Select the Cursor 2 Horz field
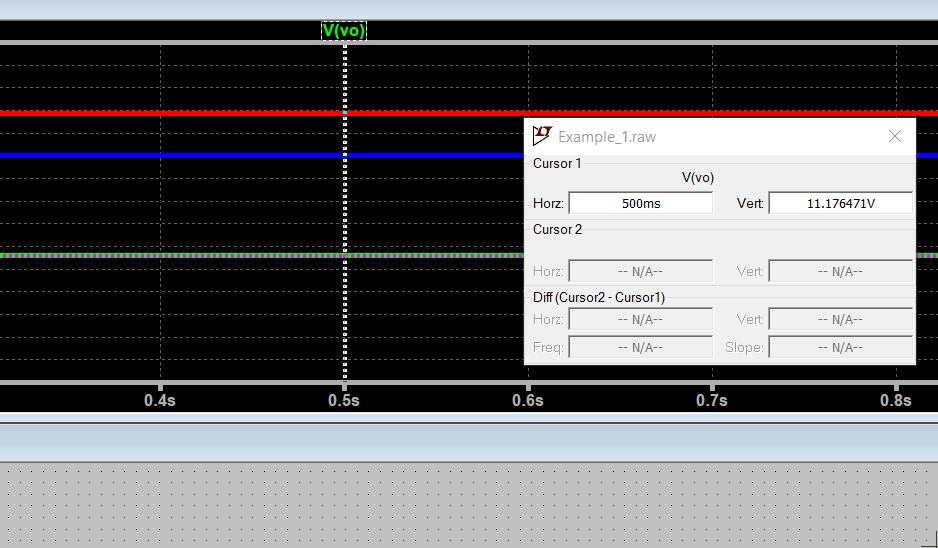 [x=640, y=271]
